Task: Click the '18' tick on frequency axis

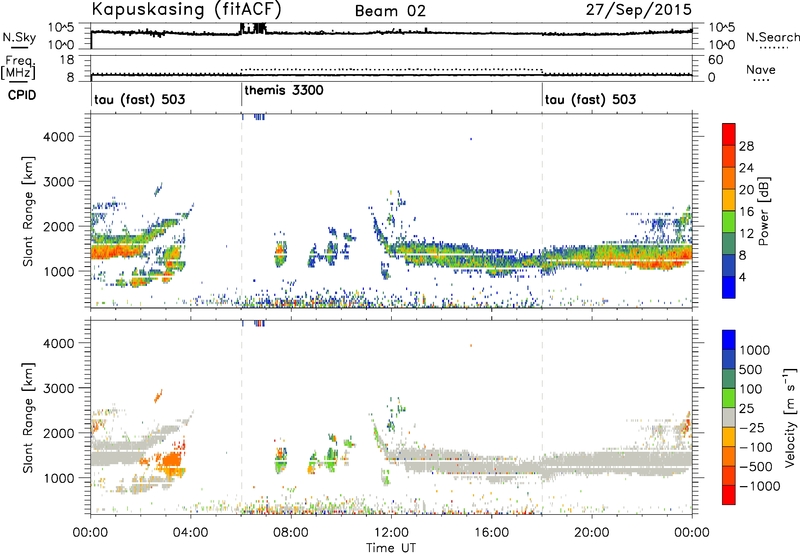Action: pyautogui.click(x=67, y=60)
